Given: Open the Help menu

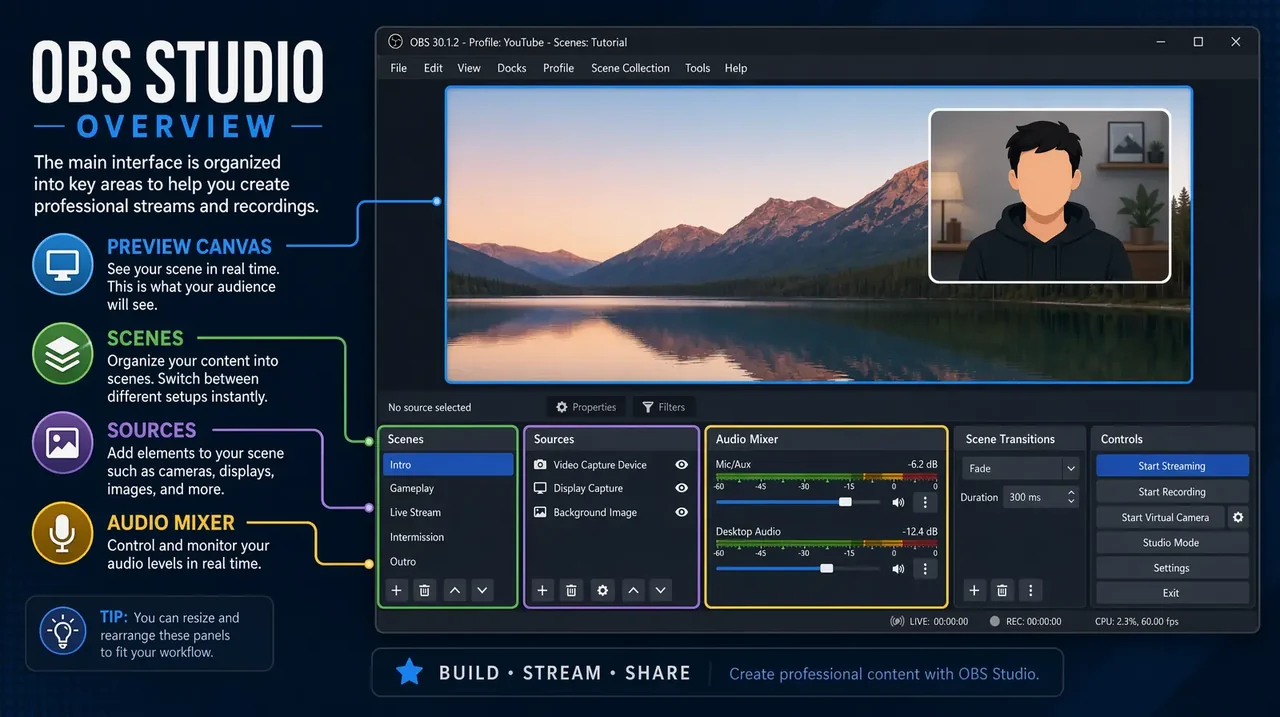Looking at the screenshot, I should tap(736, 68).
